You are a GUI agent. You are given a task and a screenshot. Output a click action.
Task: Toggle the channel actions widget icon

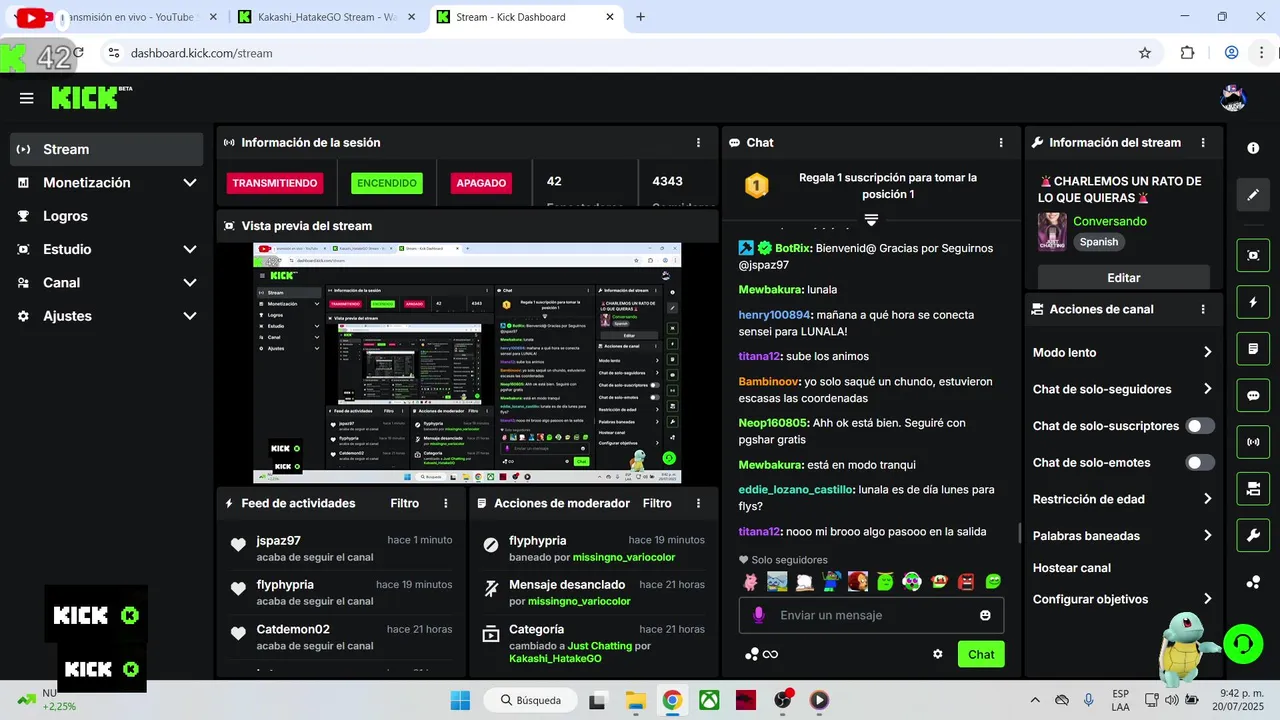[1253, 489]
